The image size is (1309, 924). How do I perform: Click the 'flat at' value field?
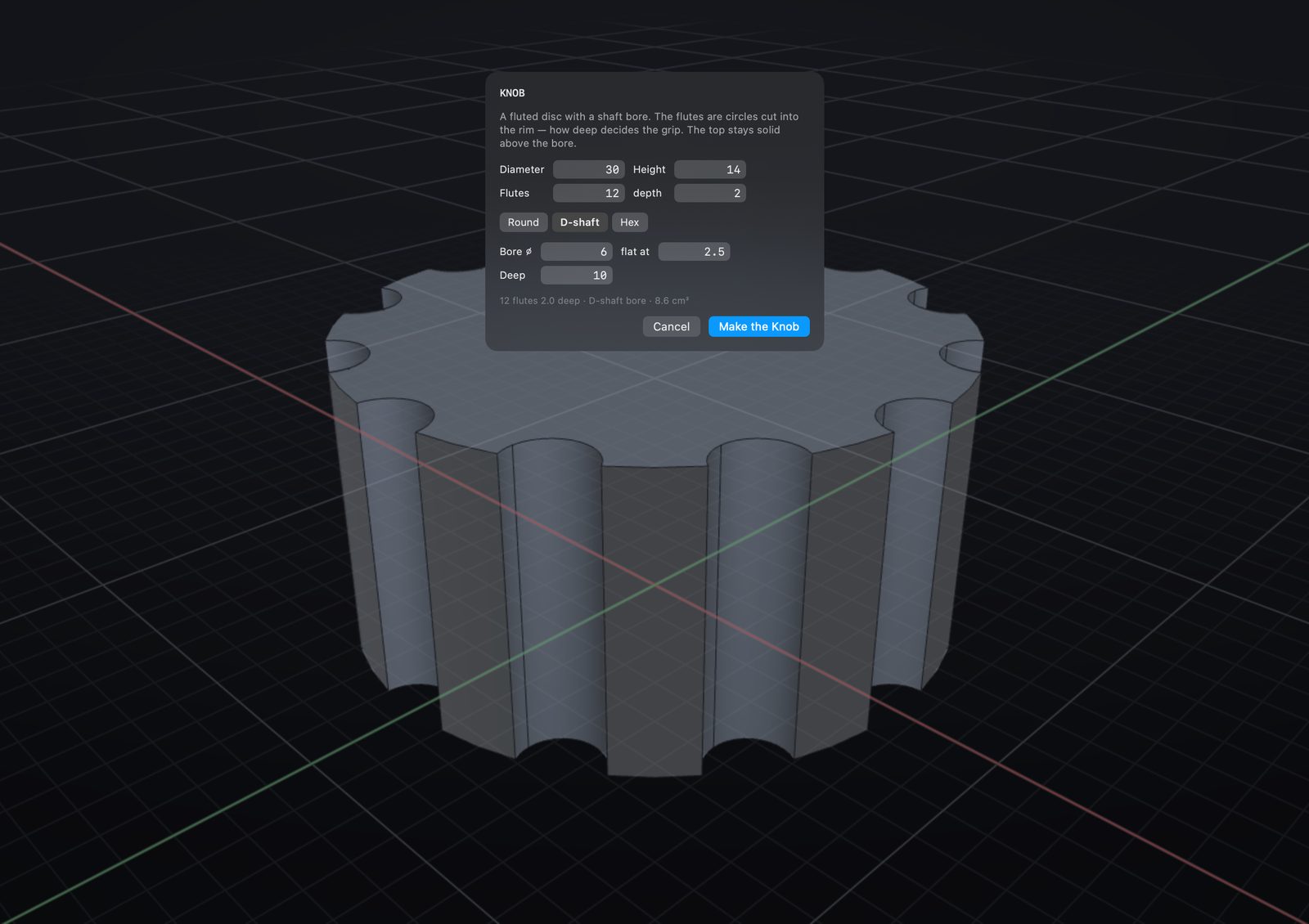point(695,252)
